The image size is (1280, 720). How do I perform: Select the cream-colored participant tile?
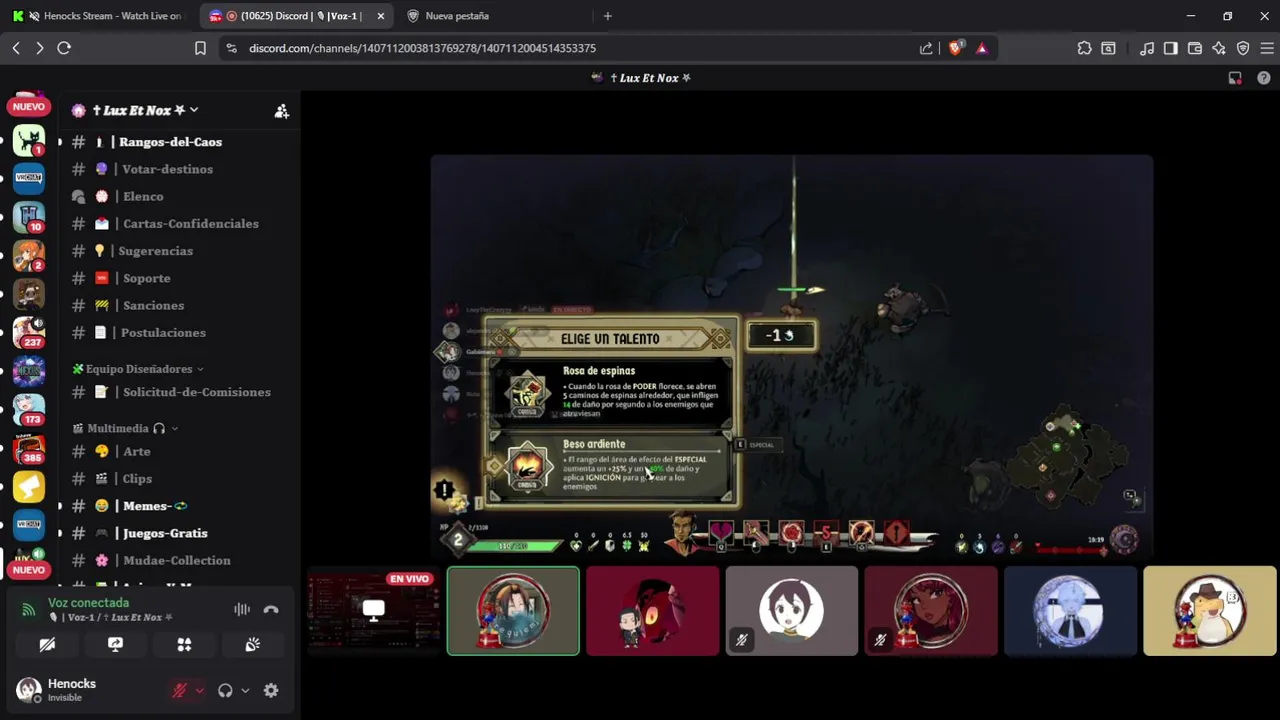(1210, 611)
